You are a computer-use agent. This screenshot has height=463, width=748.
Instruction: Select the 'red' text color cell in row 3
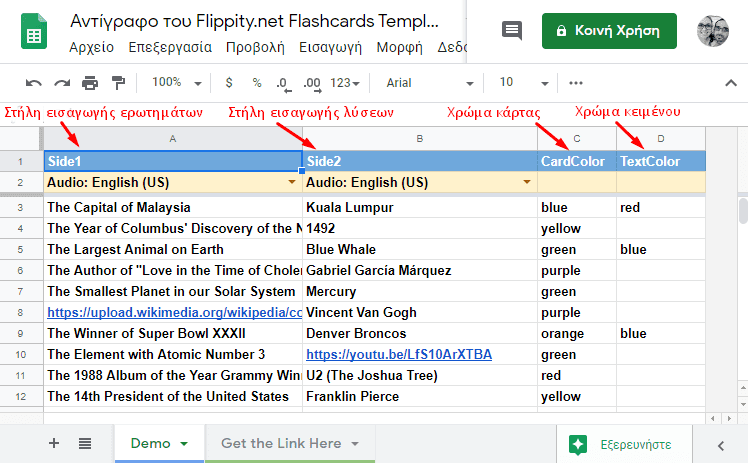[x=661, y=207]
